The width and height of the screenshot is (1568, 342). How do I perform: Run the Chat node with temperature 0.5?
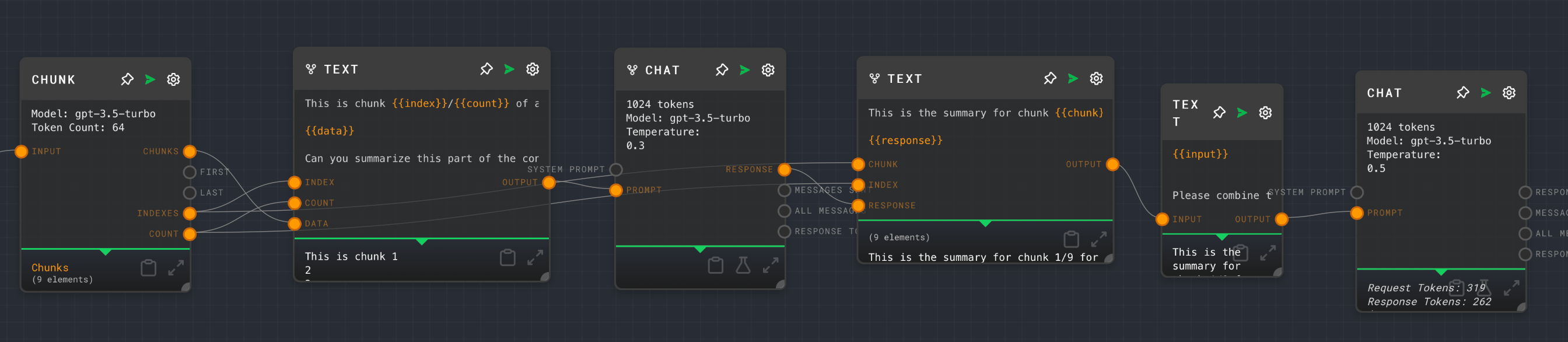1486,93
